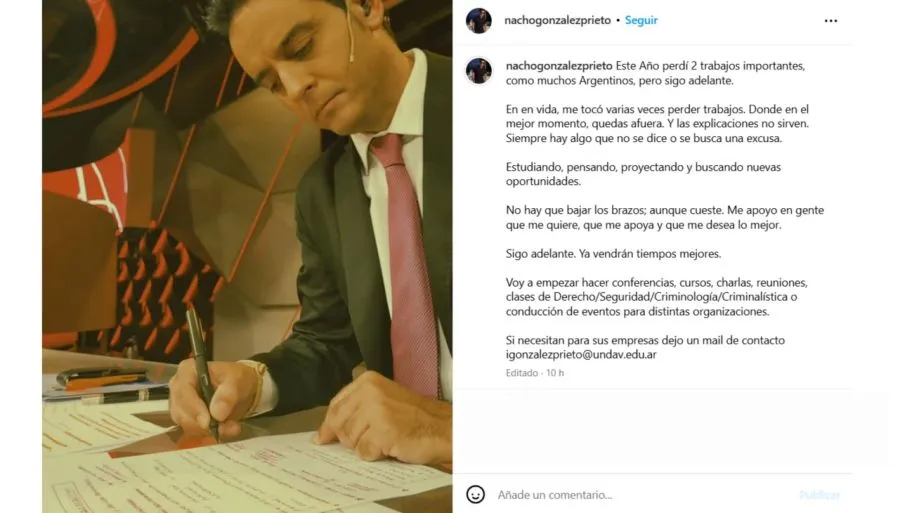Viewport: 912px width, 513px height.
Task: Click the avatar beside the caption text
Action: click(479, 71)
